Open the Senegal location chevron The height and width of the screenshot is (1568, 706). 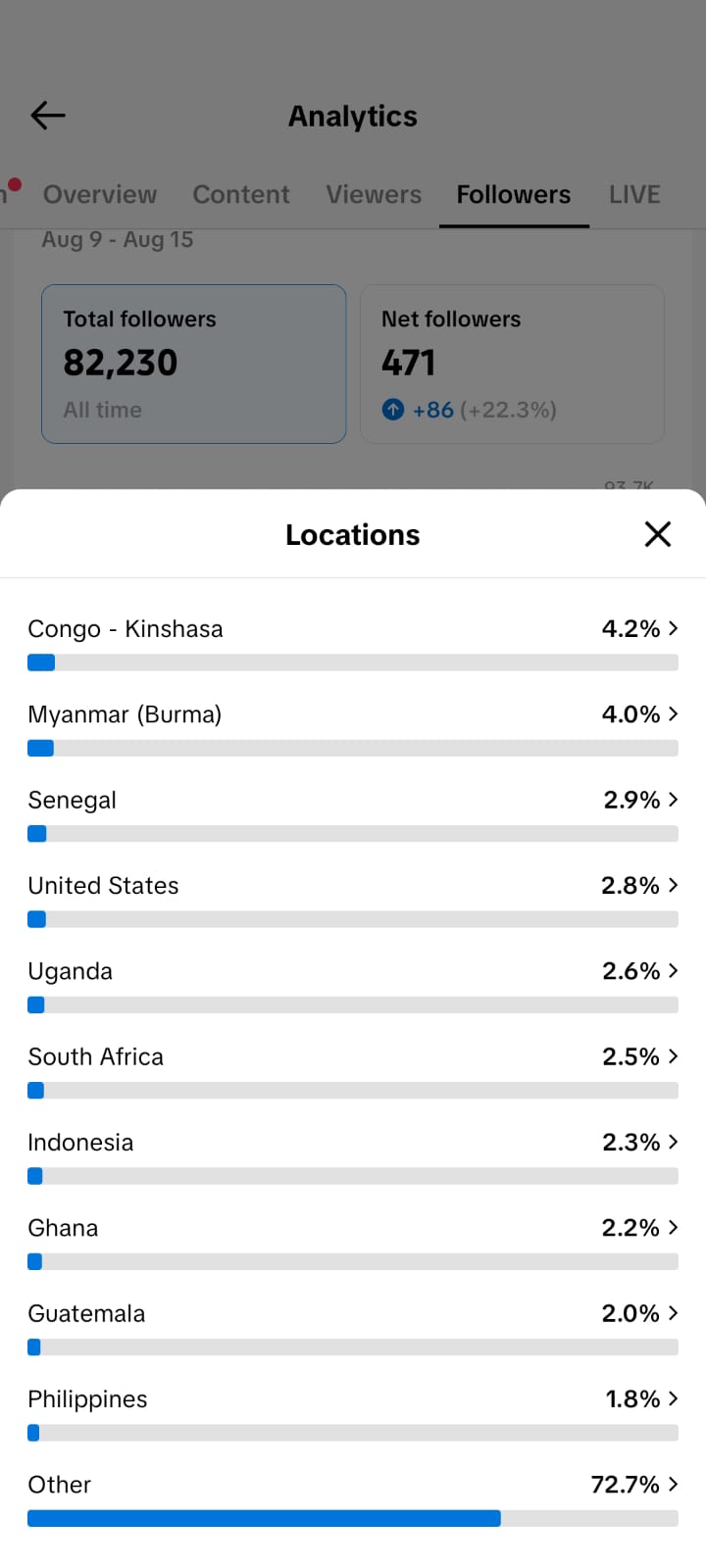[673, 800]
